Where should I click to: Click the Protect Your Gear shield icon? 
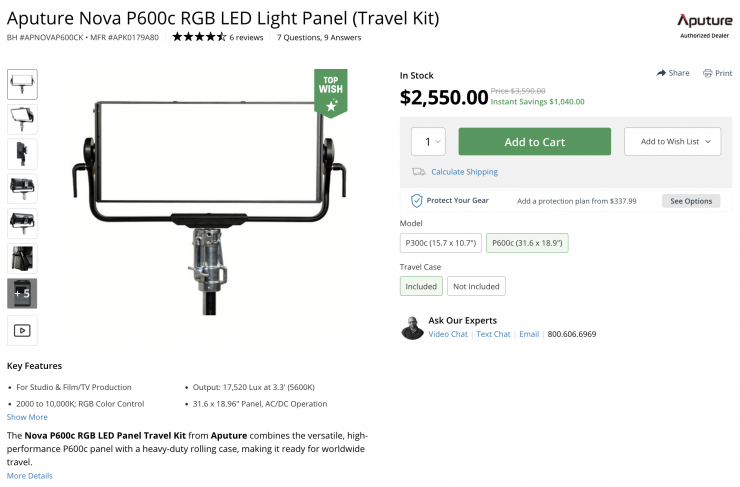pos(417,201)
